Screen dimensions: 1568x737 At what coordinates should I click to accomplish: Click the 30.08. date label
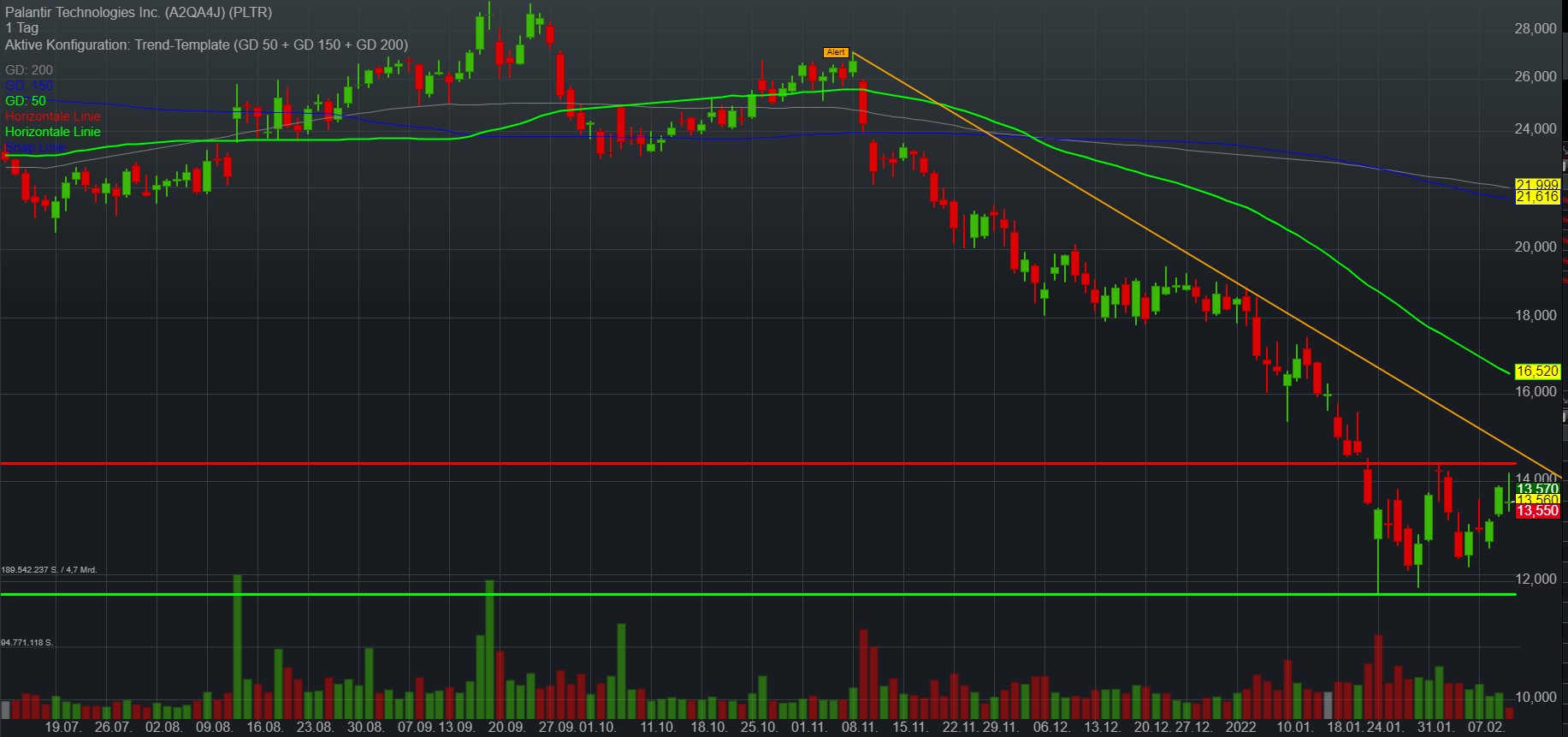point(365,728)
